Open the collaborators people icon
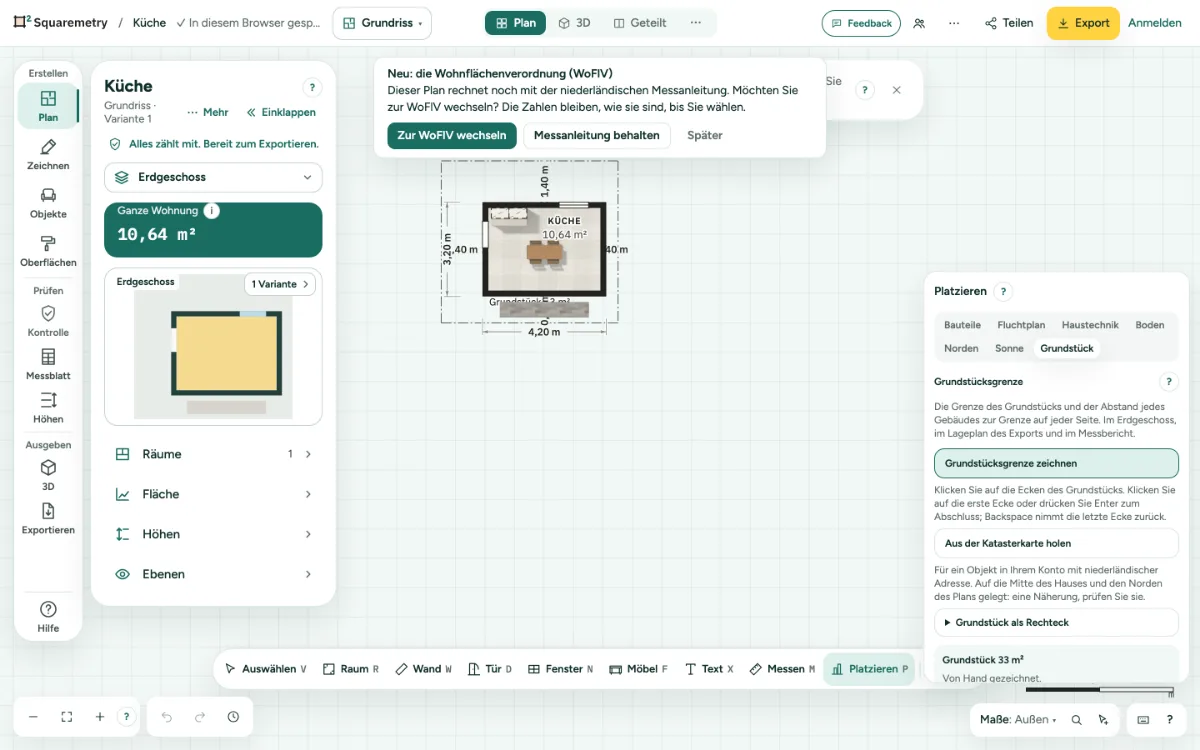Screen dimensions: 1200x750 919,23
